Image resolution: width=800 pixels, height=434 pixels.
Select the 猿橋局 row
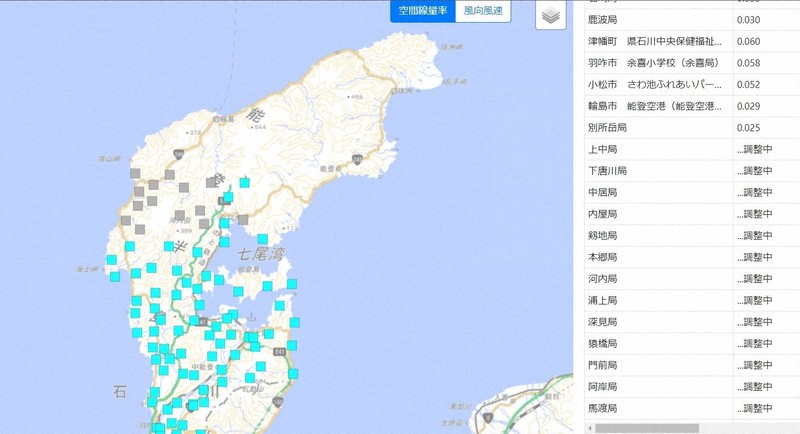[692, 344]
